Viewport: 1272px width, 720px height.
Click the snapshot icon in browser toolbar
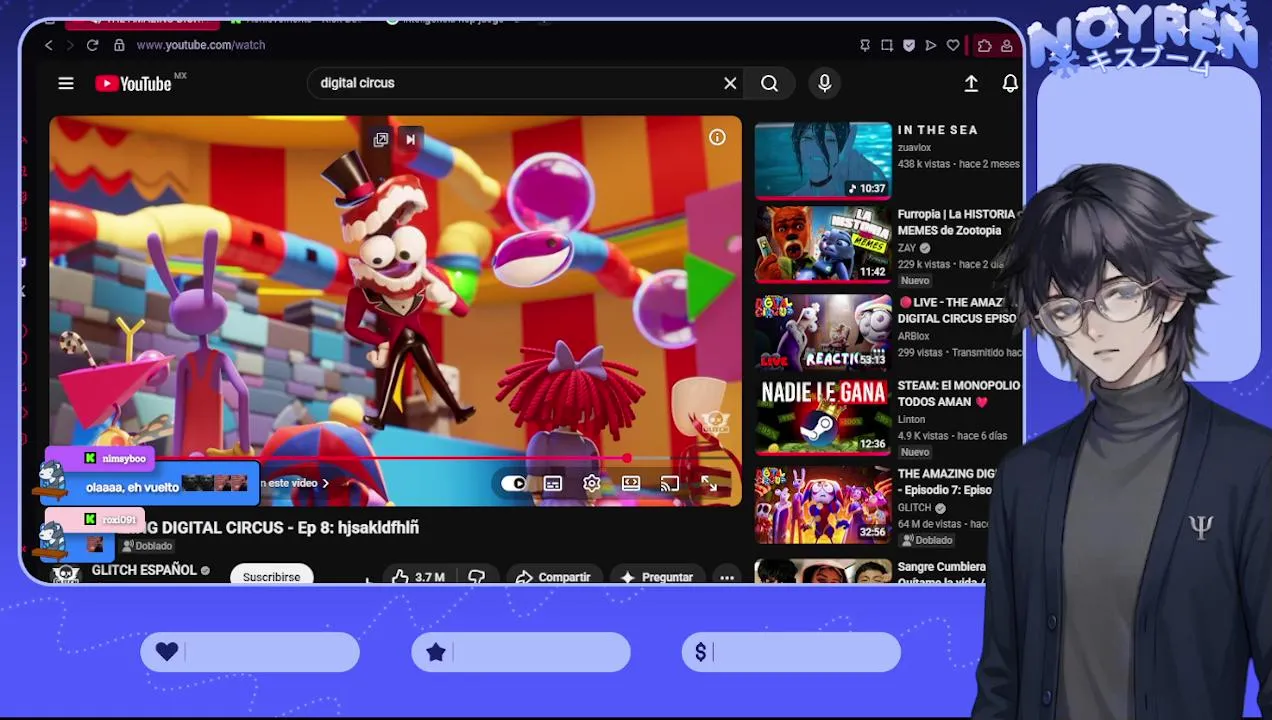pyautogui.click(x=887, y=45)
